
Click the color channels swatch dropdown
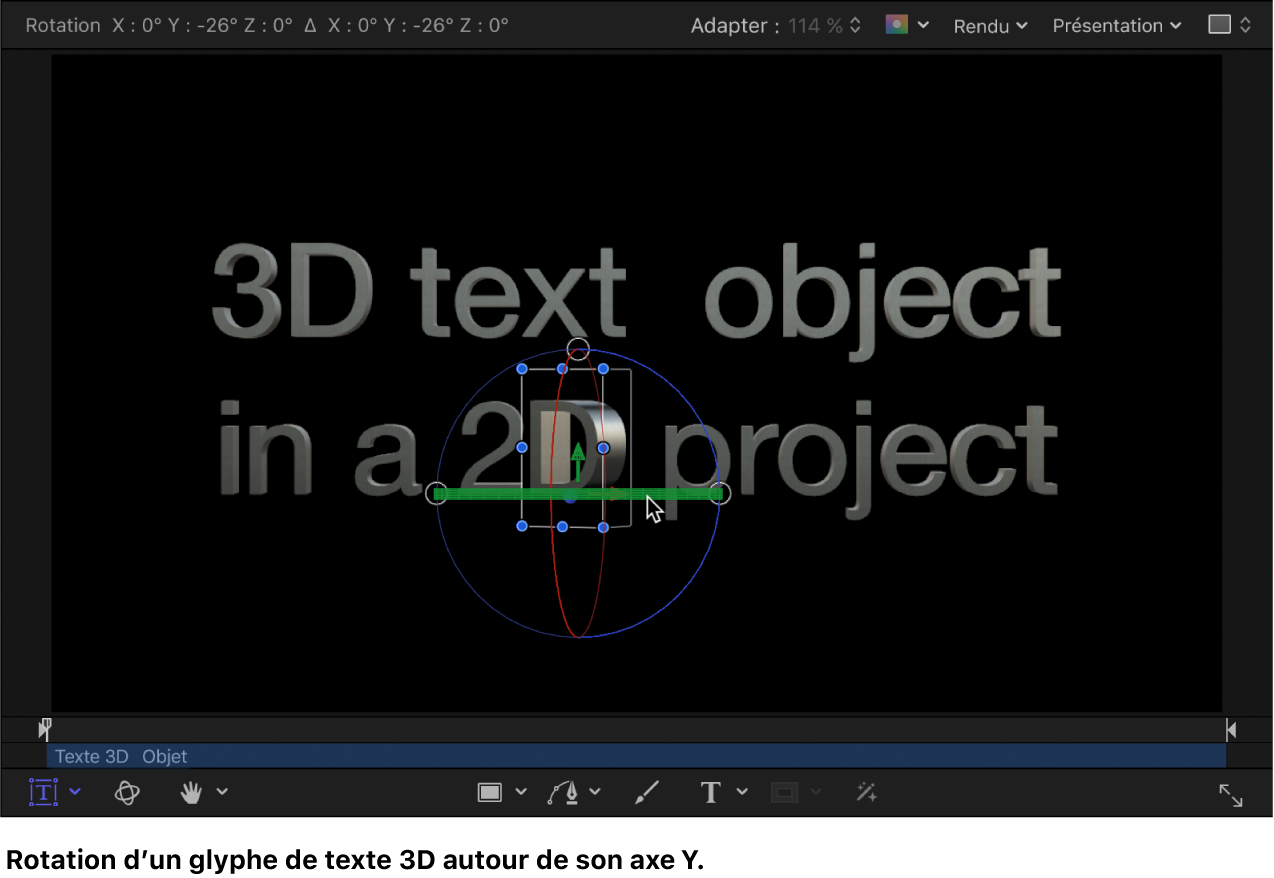(905, 25)
